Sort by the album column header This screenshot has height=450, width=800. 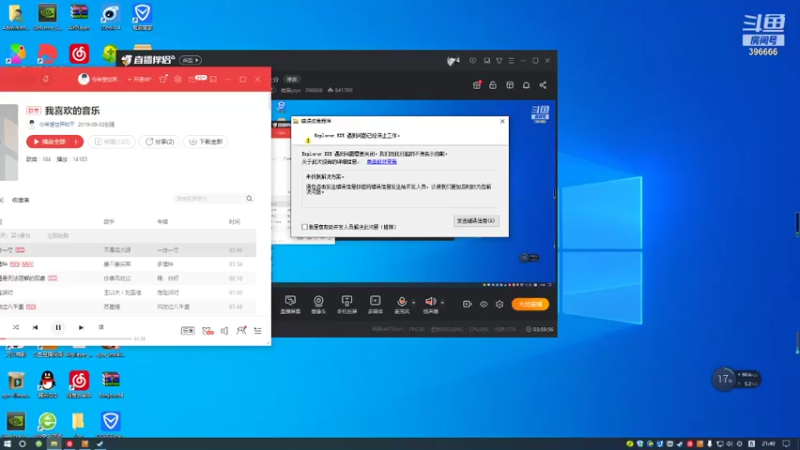162,222
